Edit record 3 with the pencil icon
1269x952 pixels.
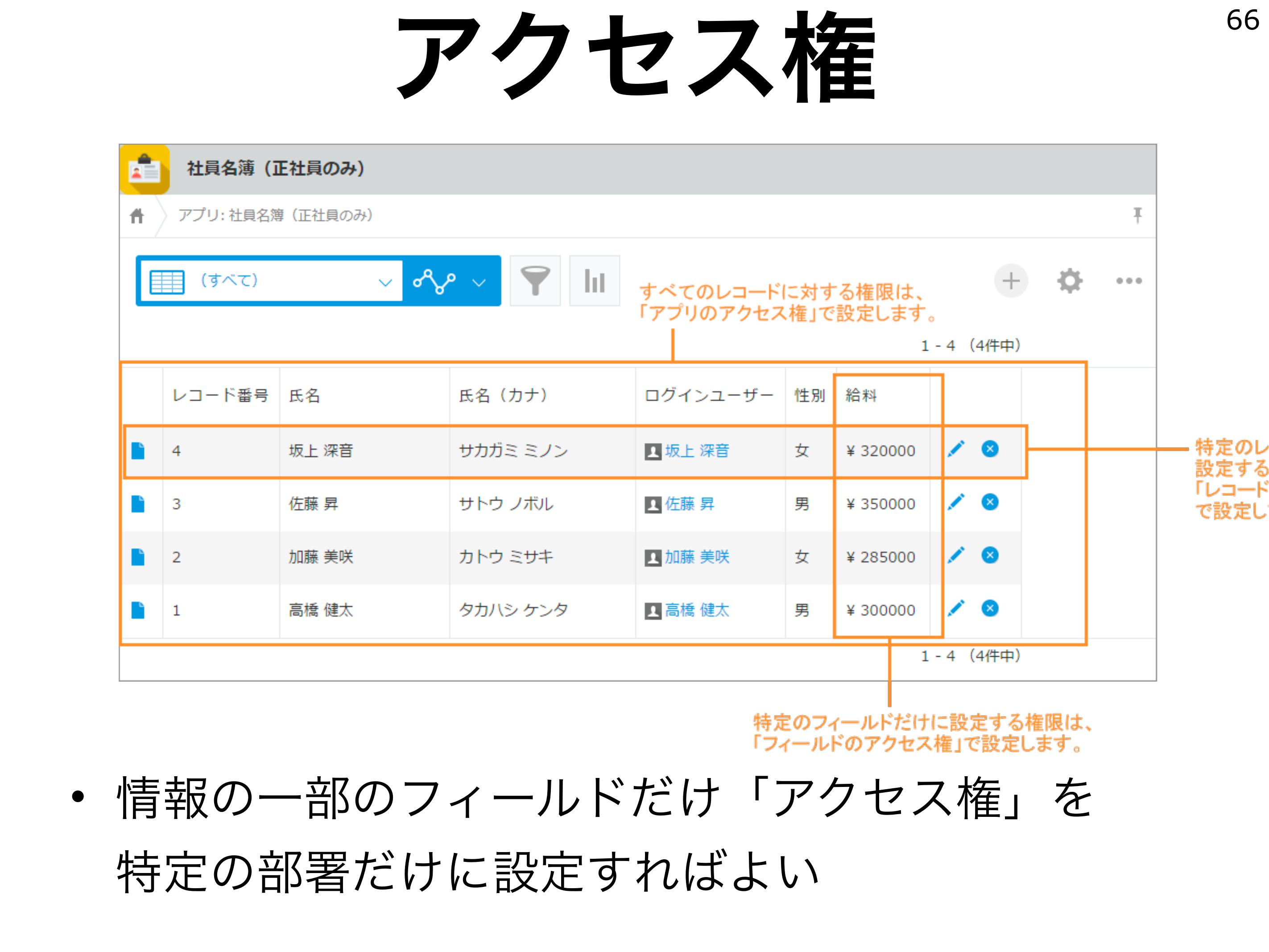(956, 502)
